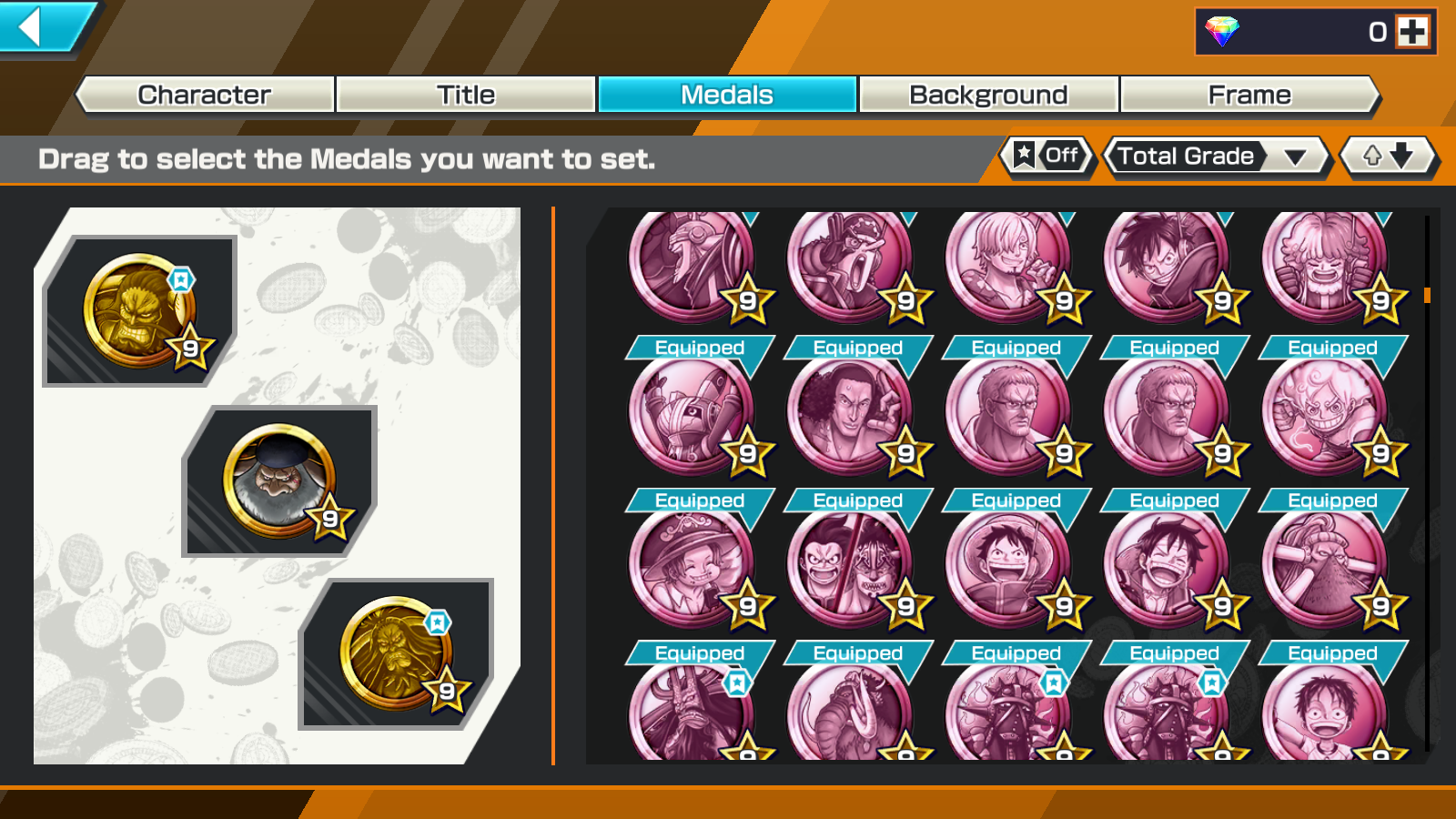Open the Total Grade sort dropdown
This screenshot has width=1456, height=819.
1218,157
